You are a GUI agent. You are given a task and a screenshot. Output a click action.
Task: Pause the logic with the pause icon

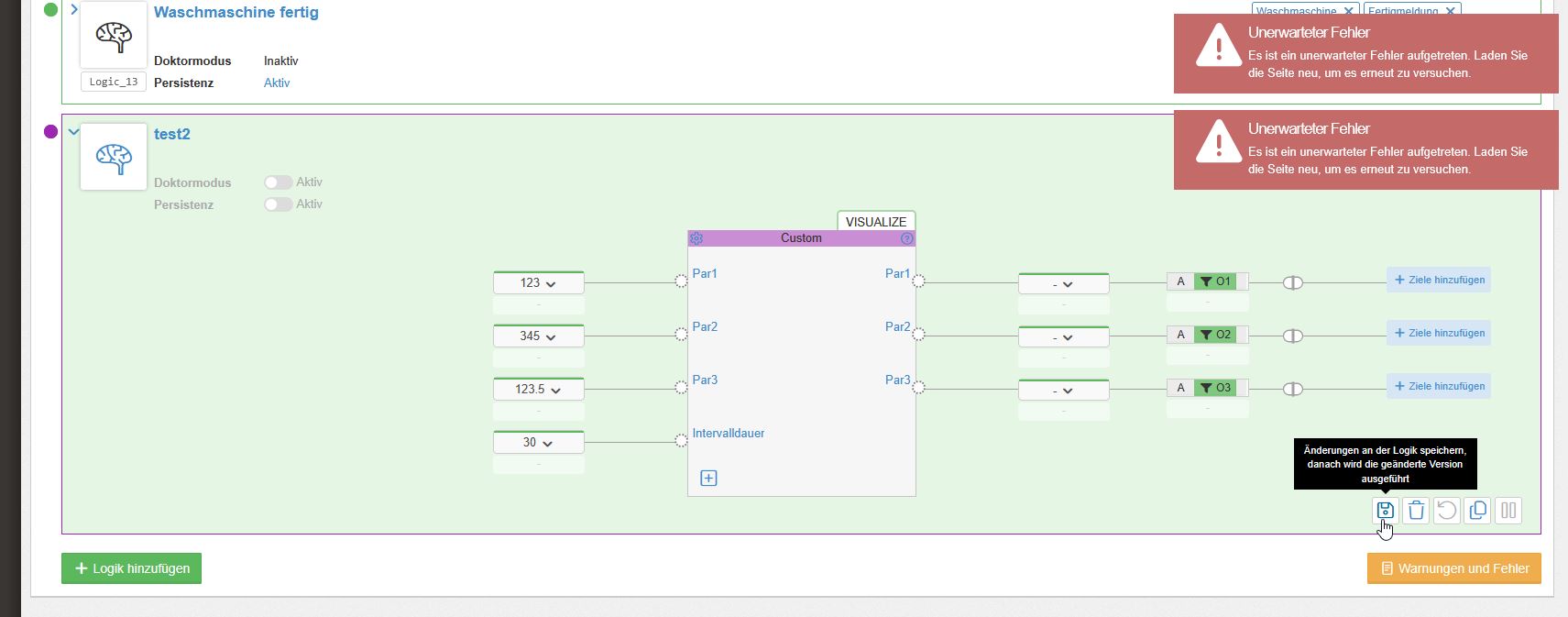click(x=1508, y=511)
